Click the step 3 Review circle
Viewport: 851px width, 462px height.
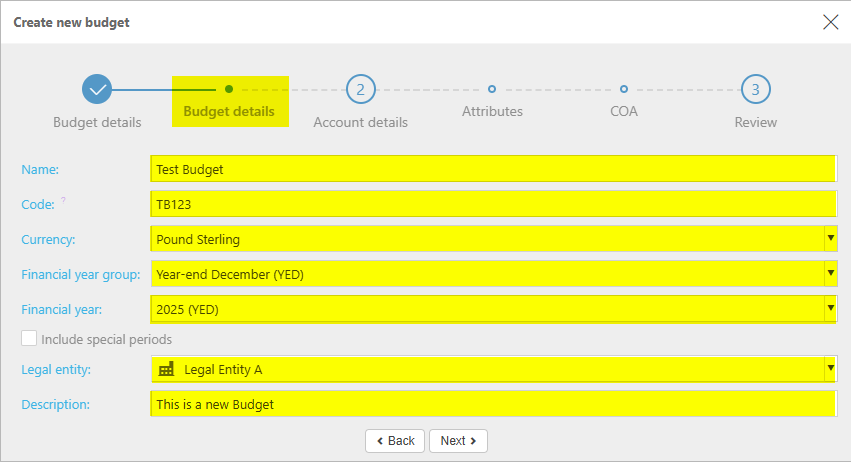click(755, 89)
